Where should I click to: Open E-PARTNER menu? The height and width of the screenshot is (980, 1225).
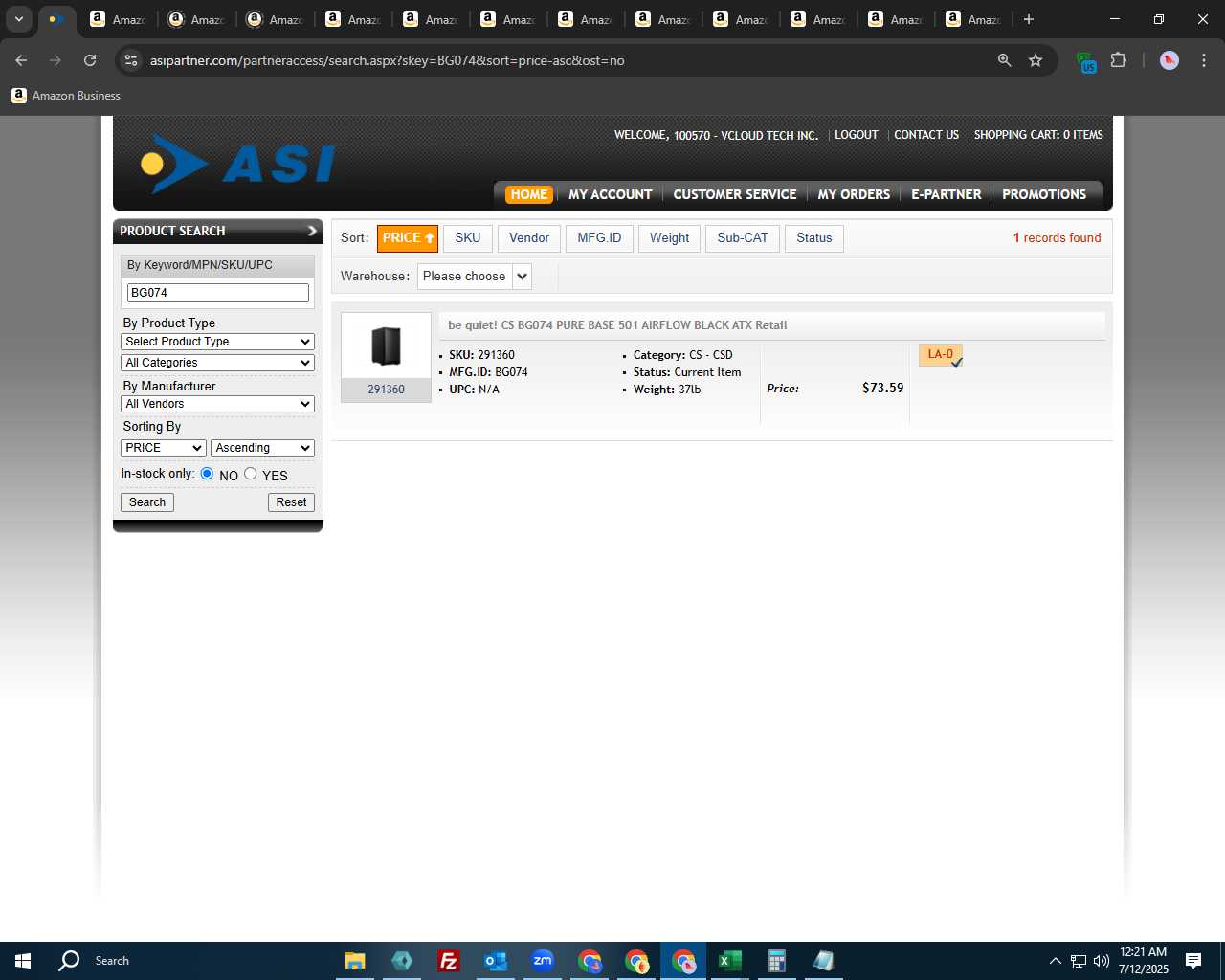point(946,194)
